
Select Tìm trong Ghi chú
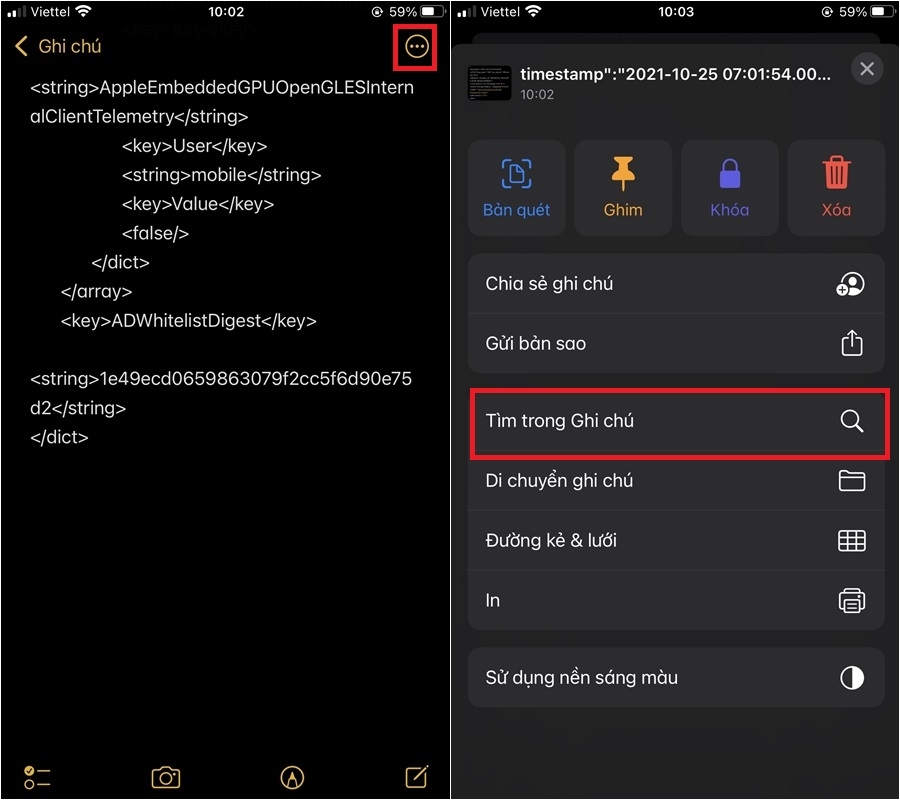(x=676, y=421)
